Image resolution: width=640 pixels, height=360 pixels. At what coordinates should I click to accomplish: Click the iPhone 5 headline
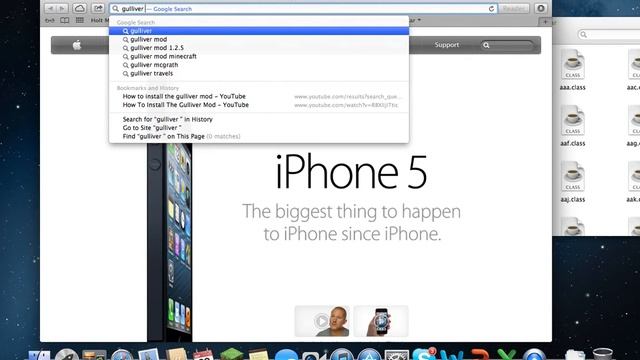[x=351, y=172]
